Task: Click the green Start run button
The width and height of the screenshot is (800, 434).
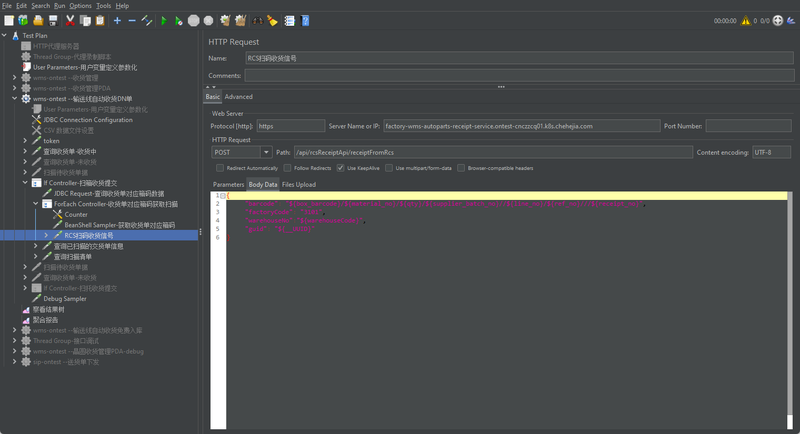Action: click(164, 20)
